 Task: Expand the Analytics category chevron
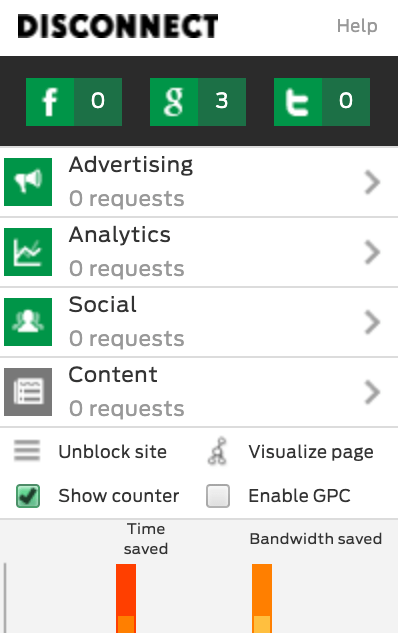click(x=373, y=252)
